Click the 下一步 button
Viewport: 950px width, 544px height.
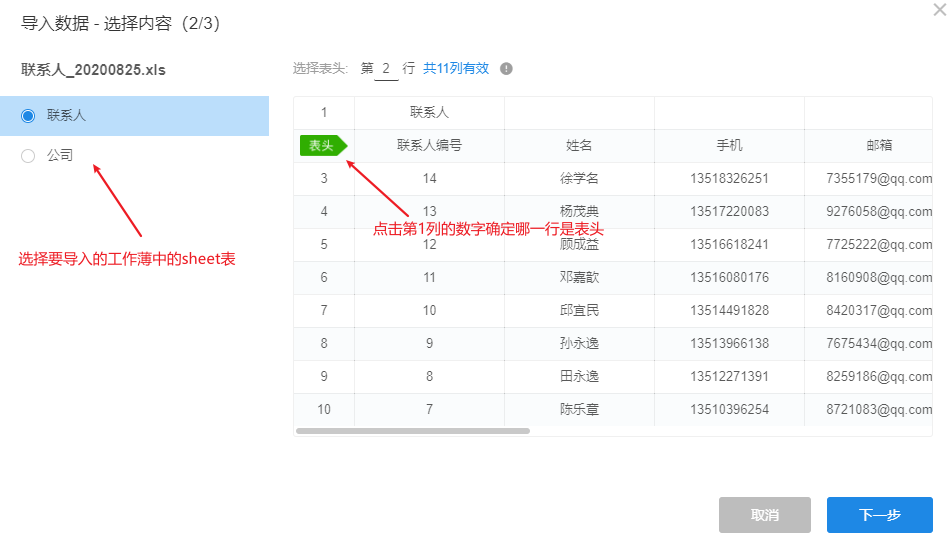click(x=879, y=515)
